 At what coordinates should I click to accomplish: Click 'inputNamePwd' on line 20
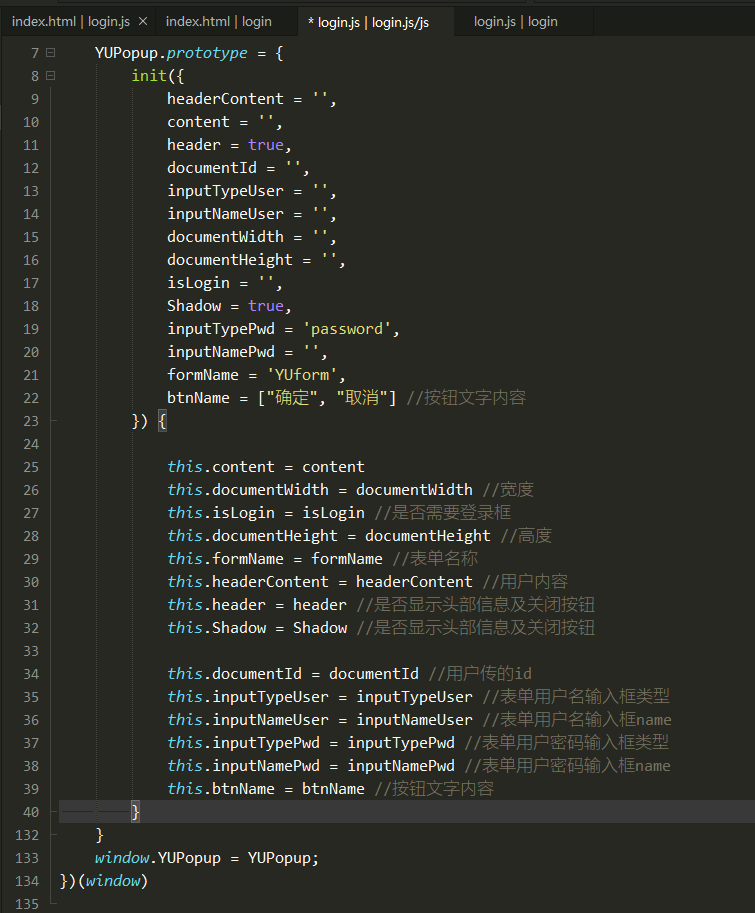click(221, 352)
